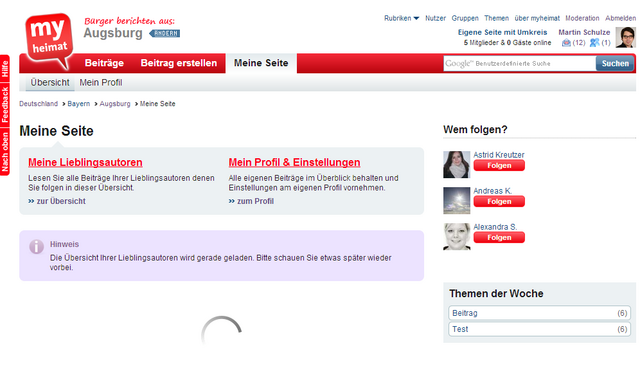
Task: Open the Nutzer menu item
Action: 435,18
